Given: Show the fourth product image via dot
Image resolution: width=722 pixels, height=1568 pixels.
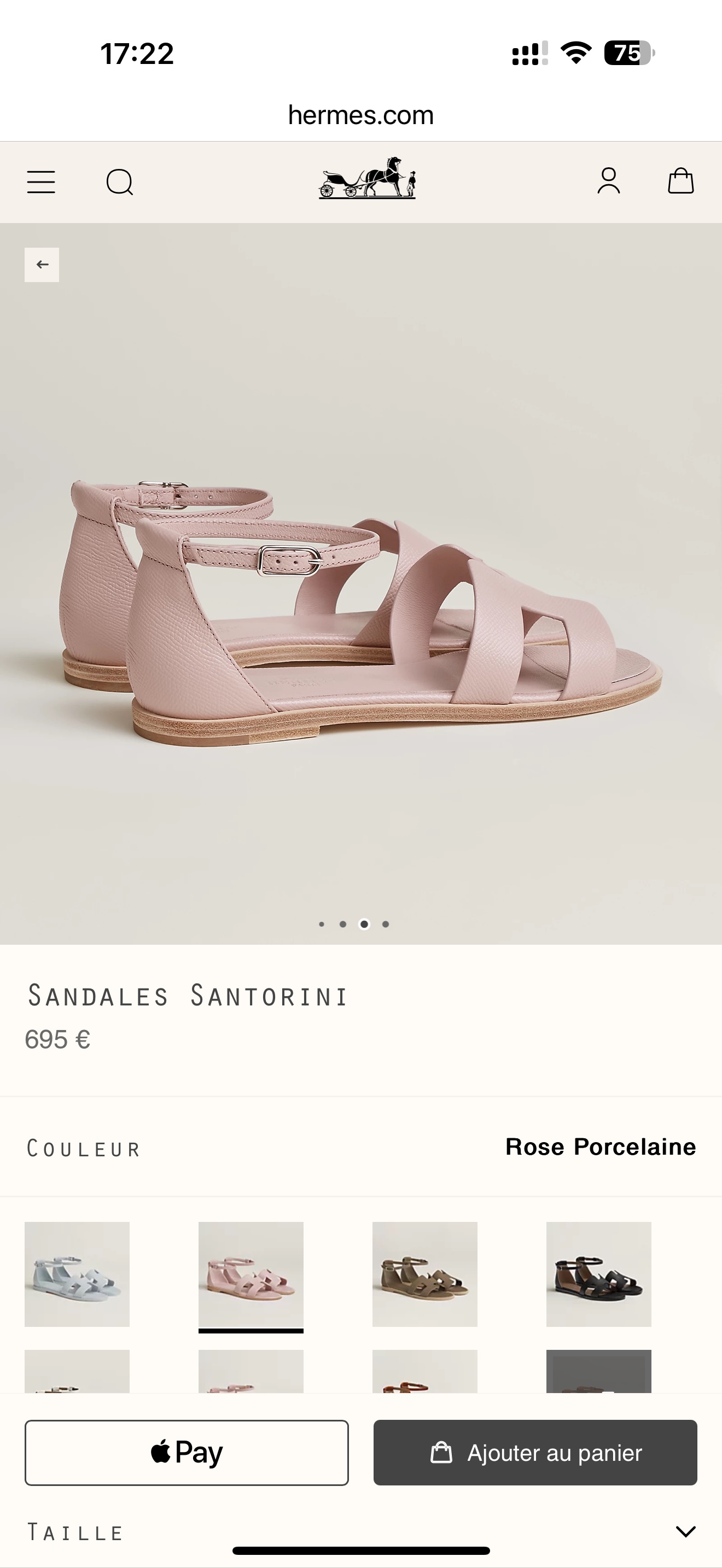Looking at the screenshot, I should coord(386,924).
